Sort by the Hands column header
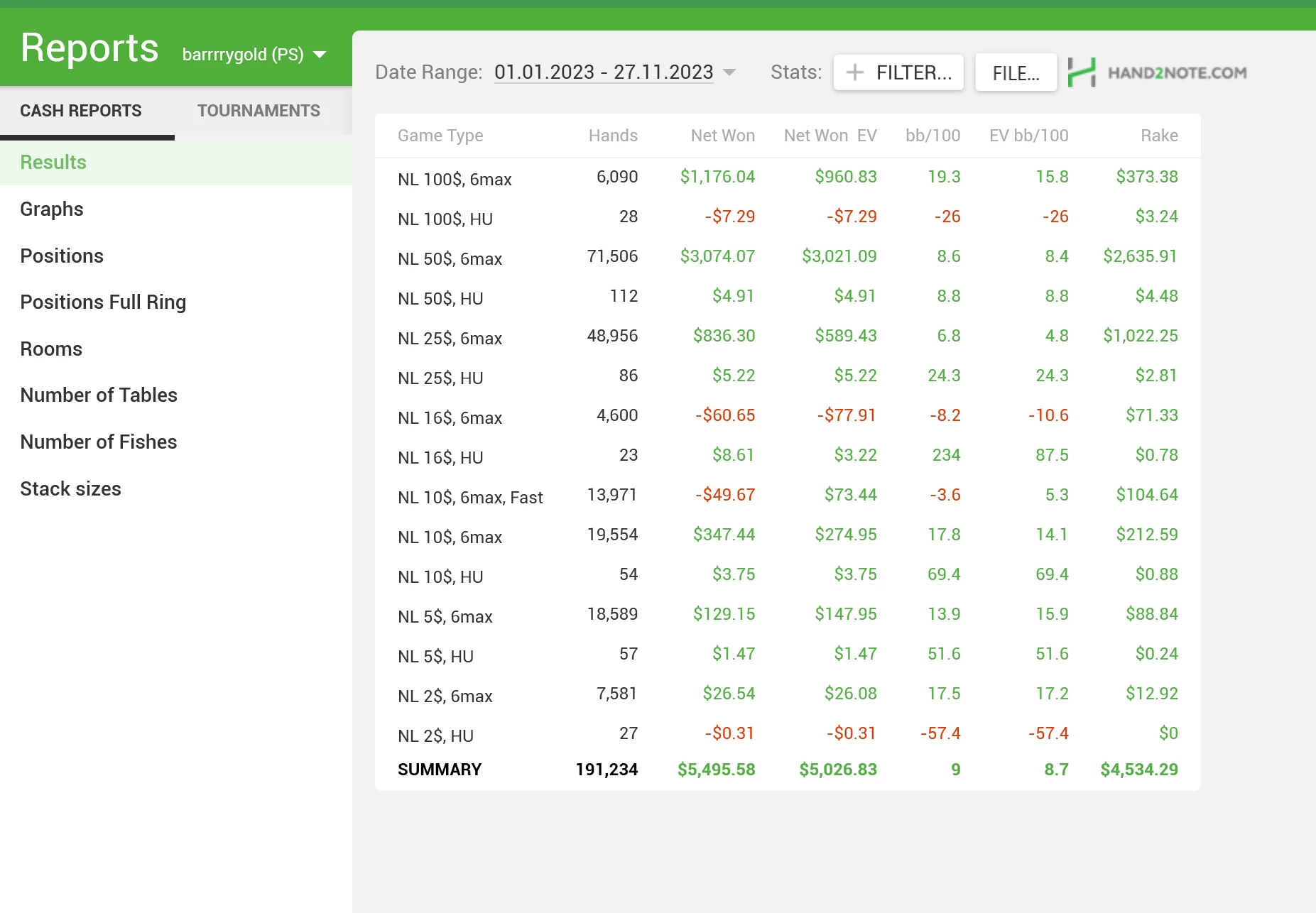The width and height of the screenshot is (1316, 913). [x=613, y=136]
